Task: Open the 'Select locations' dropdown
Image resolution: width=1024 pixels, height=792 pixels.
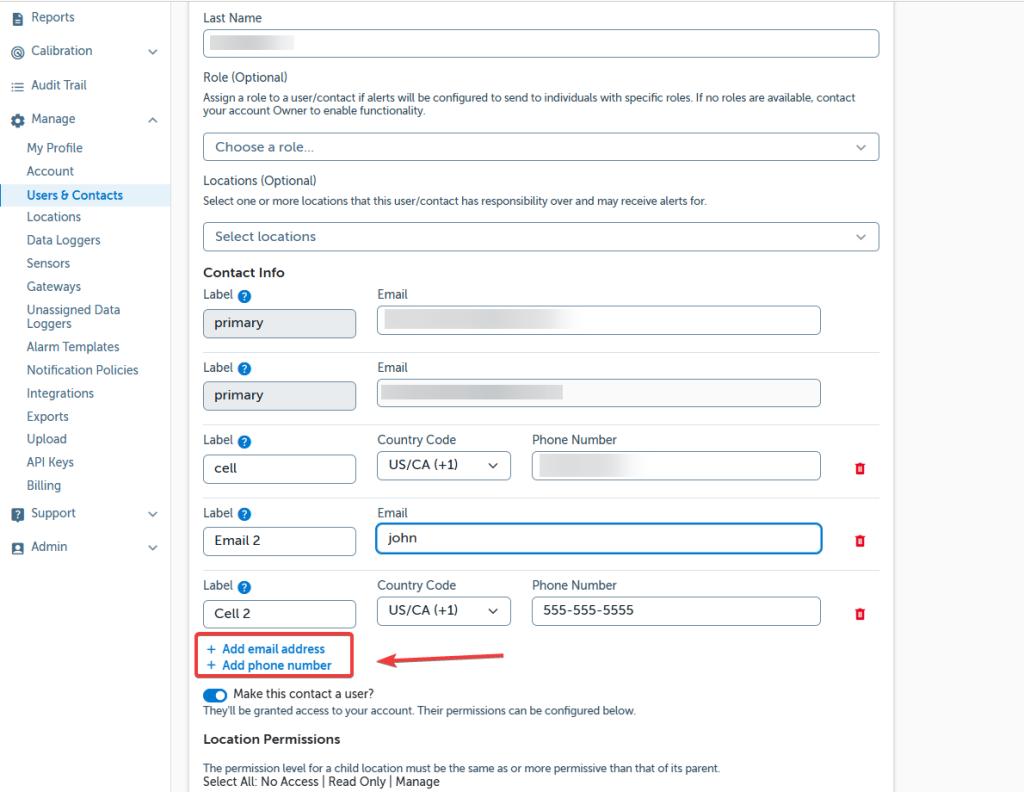Action: click(540, 237)
